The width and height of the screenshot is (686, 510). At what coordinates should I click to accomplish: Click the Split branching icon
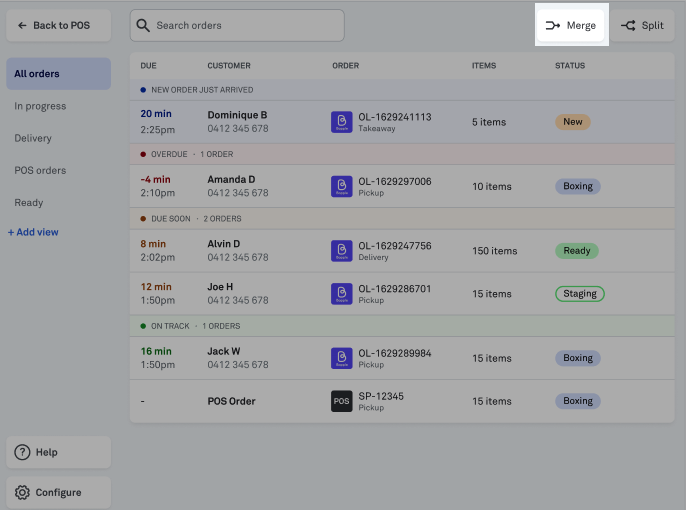coord(628,25)
